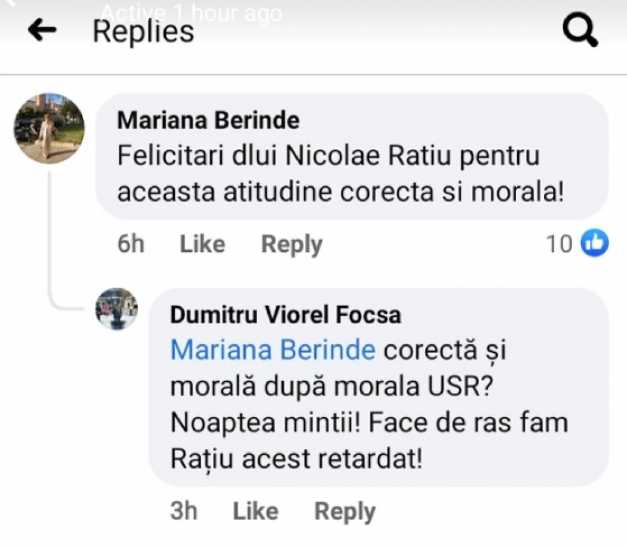The width and height of the screenshot is (627, 548).
Task: Tap the back arrow icon
Action: click(42, 31)
